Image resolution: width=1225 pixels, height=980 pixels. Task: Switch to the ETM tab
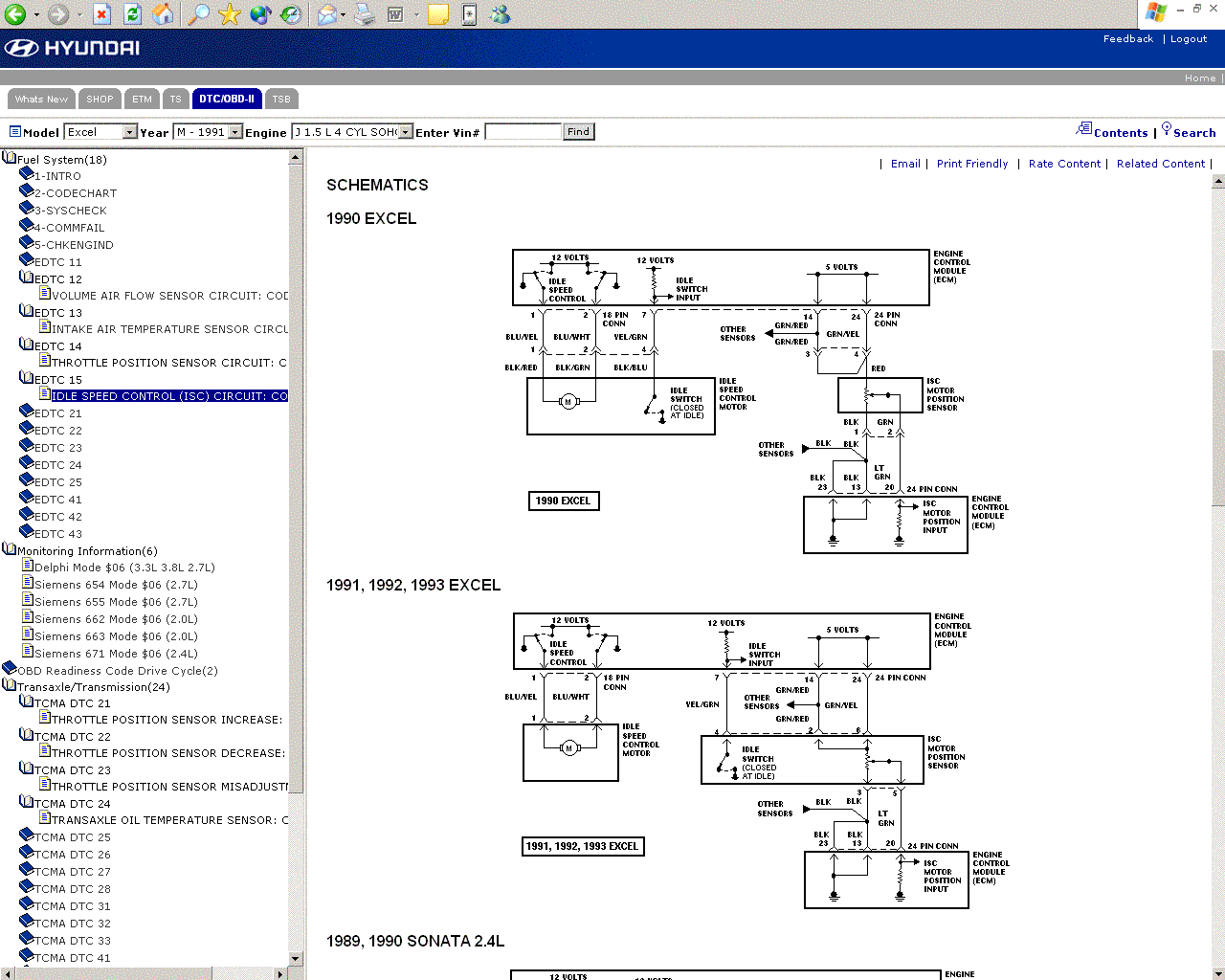[x=142, y=99]
